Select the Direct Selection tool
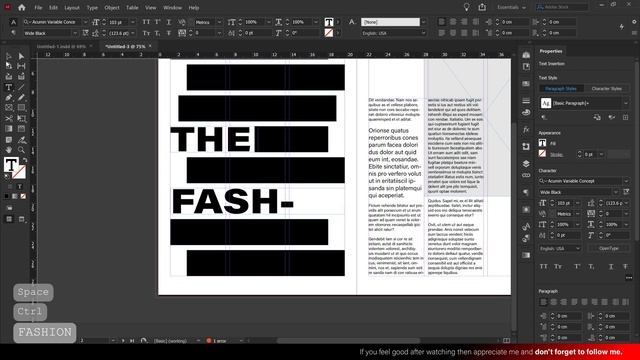This screenshot has height=360, width=640. [21, 56]
